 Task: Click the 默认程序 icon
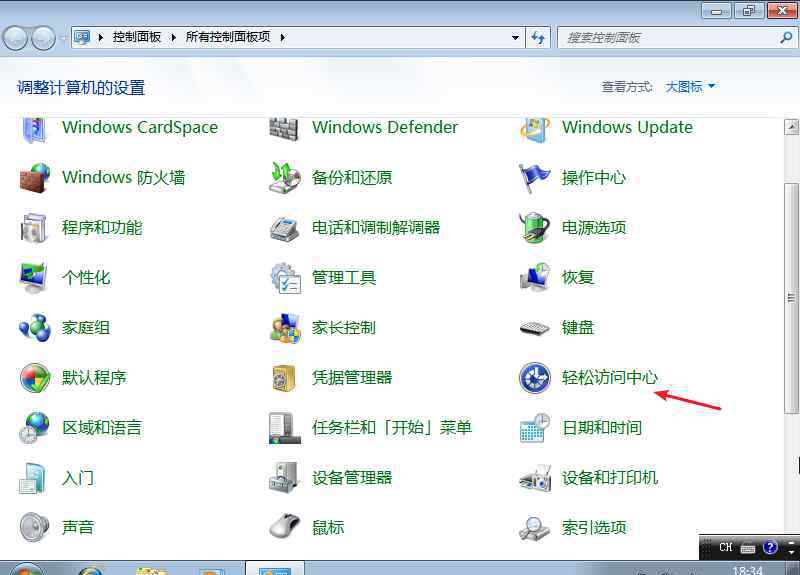pyautogui.click(x=35, y=378)
